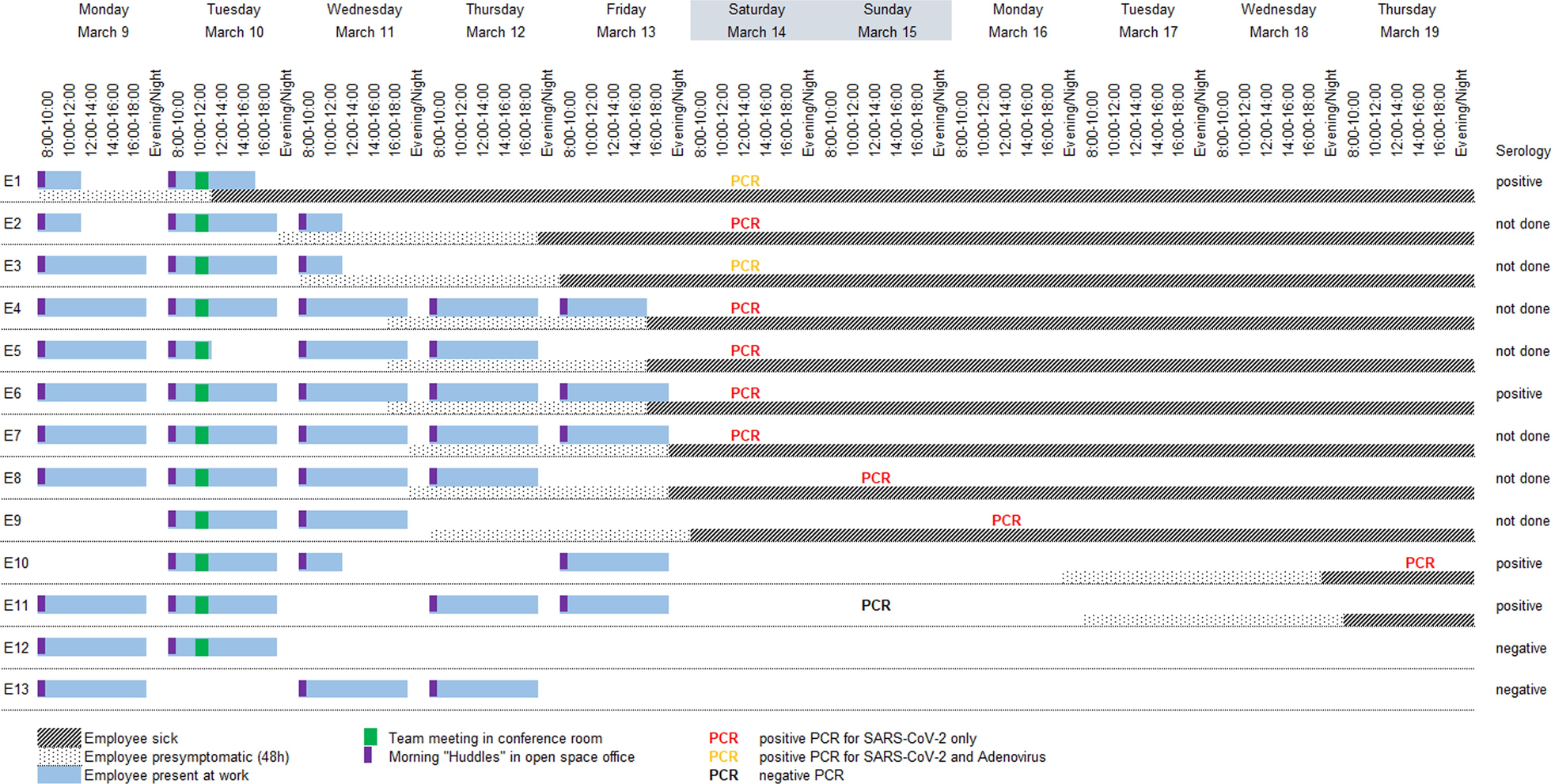Click the green Team meeting legend square
Screen dimensions: 1551x784
pyautogui.click(x=370, y=737)
